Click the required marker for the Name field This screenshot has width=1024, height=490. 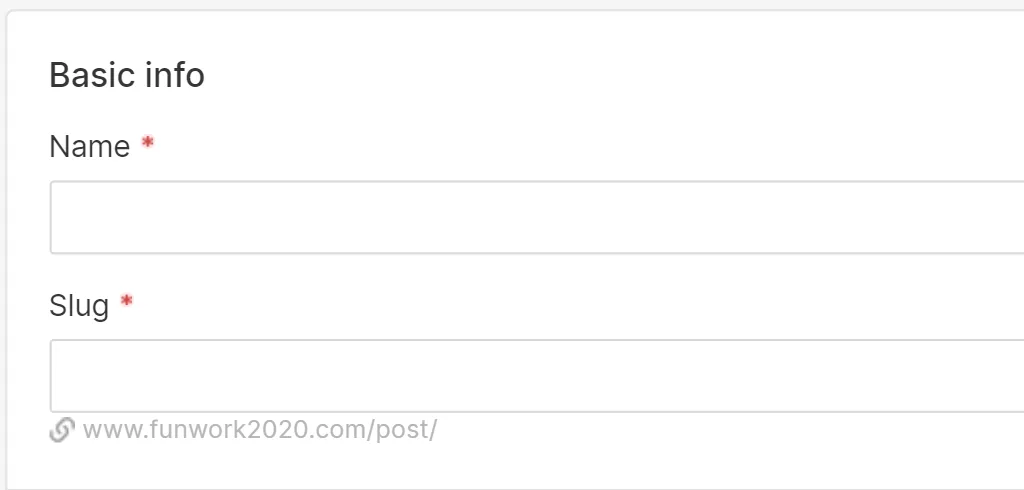148,145
